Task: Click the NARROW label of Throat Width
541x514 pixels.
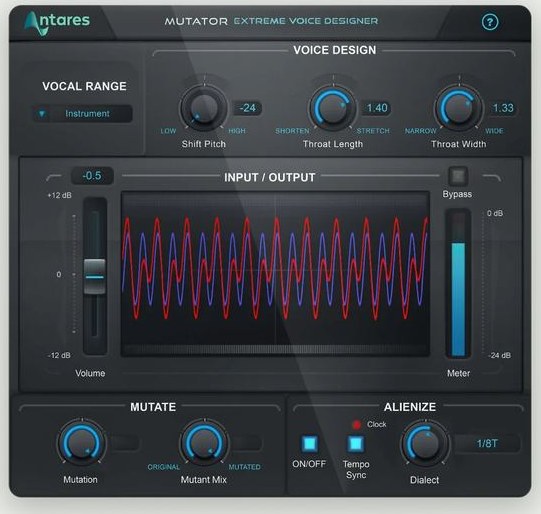Action: pos(421,131)
